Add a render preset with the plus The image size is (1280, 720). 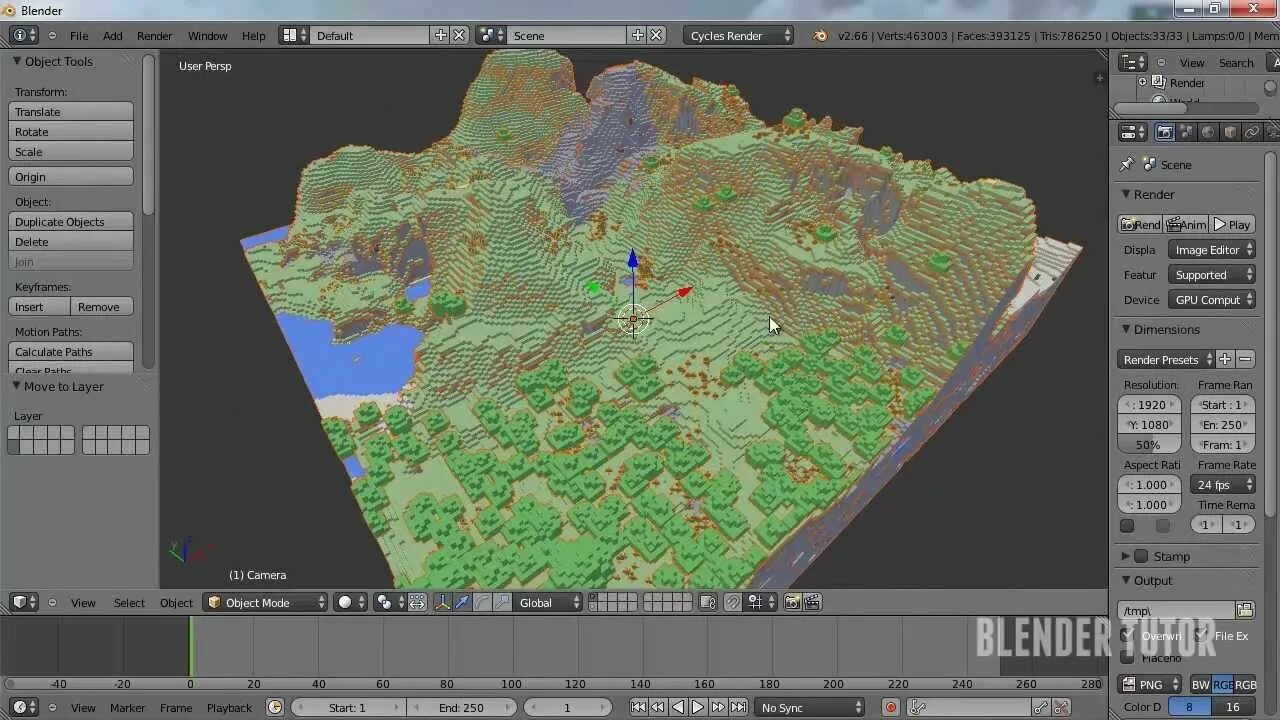1225,359
